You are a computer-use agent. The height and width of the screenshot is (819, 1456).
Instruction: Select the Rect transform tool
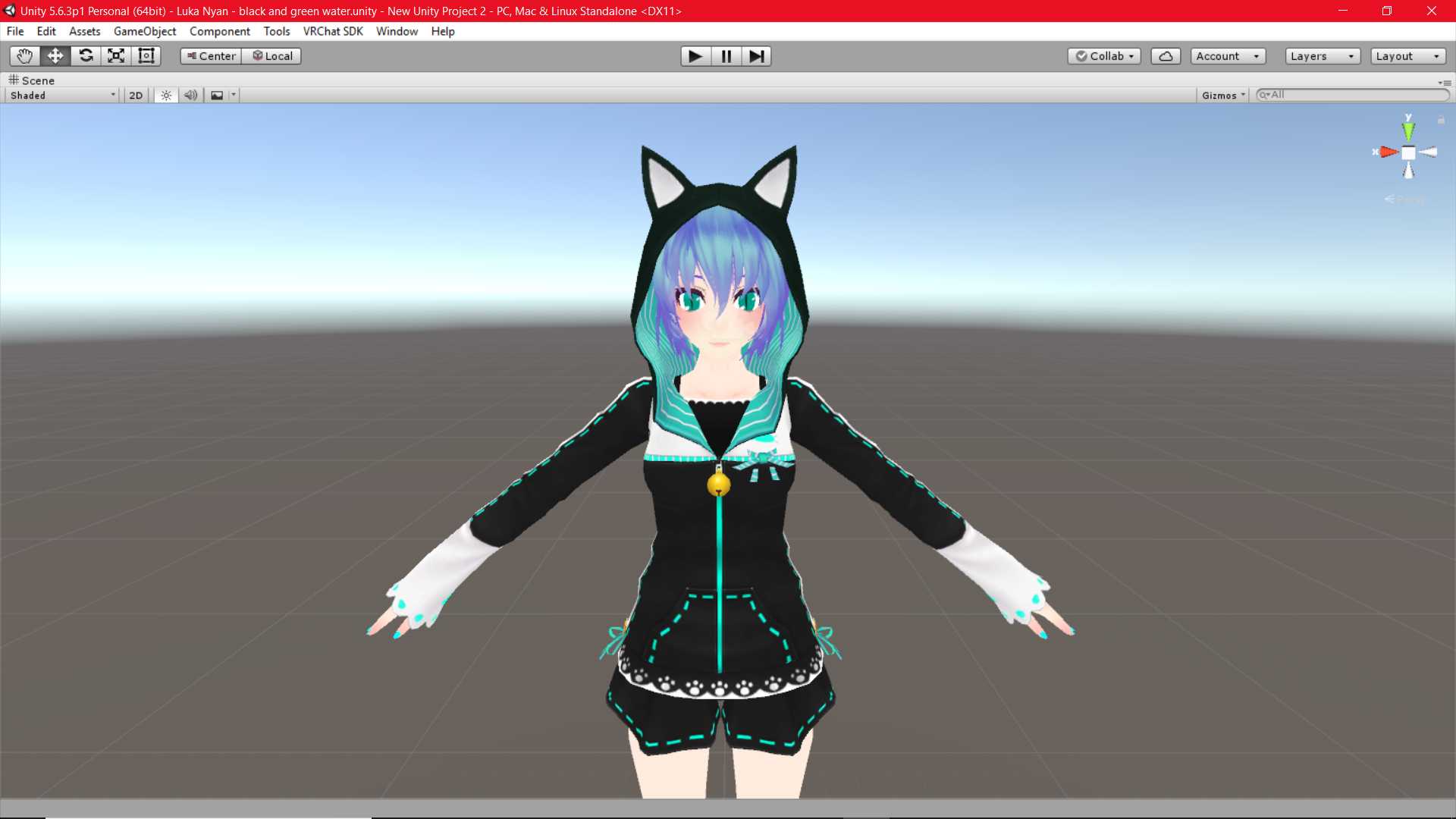[x=146, y=55]
